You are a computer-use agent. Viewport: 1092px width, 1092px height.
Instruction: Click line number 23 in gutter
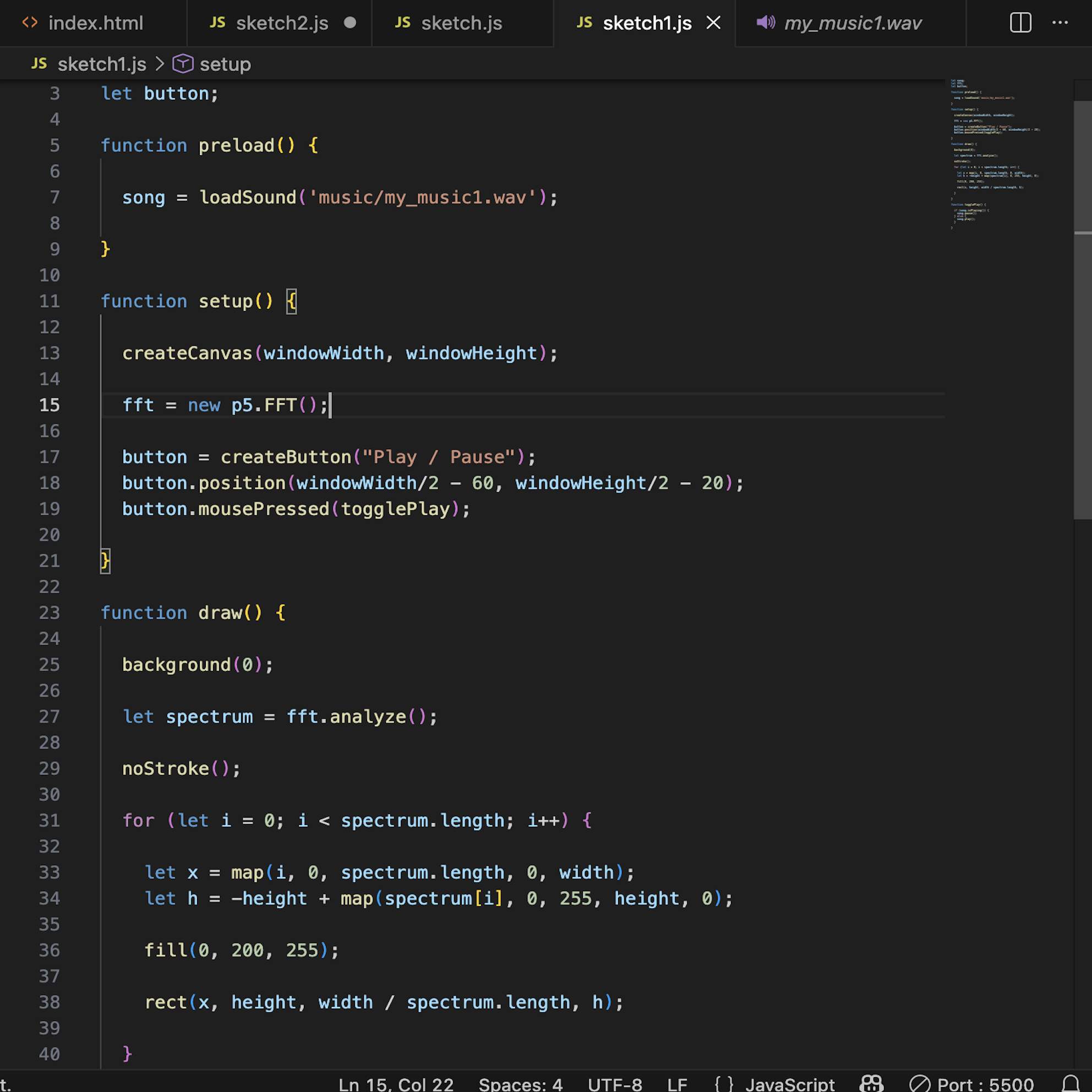50,613
